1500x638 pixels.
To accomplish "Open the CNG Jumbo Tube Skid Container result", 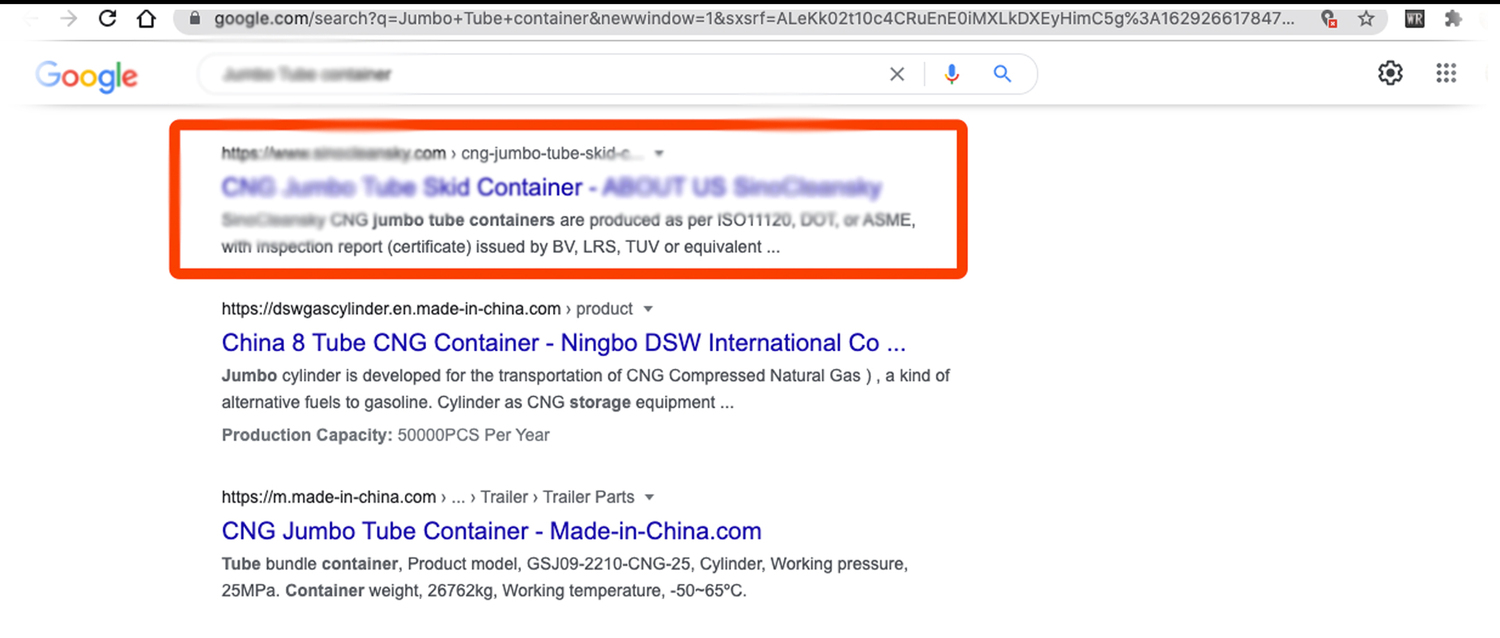I will tap(551, 187).
